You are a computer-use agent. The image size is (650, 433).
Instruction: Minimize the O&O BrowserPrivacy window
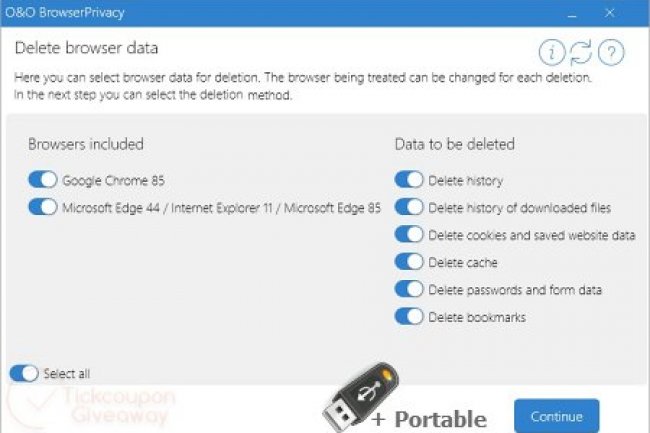point(570,15)
